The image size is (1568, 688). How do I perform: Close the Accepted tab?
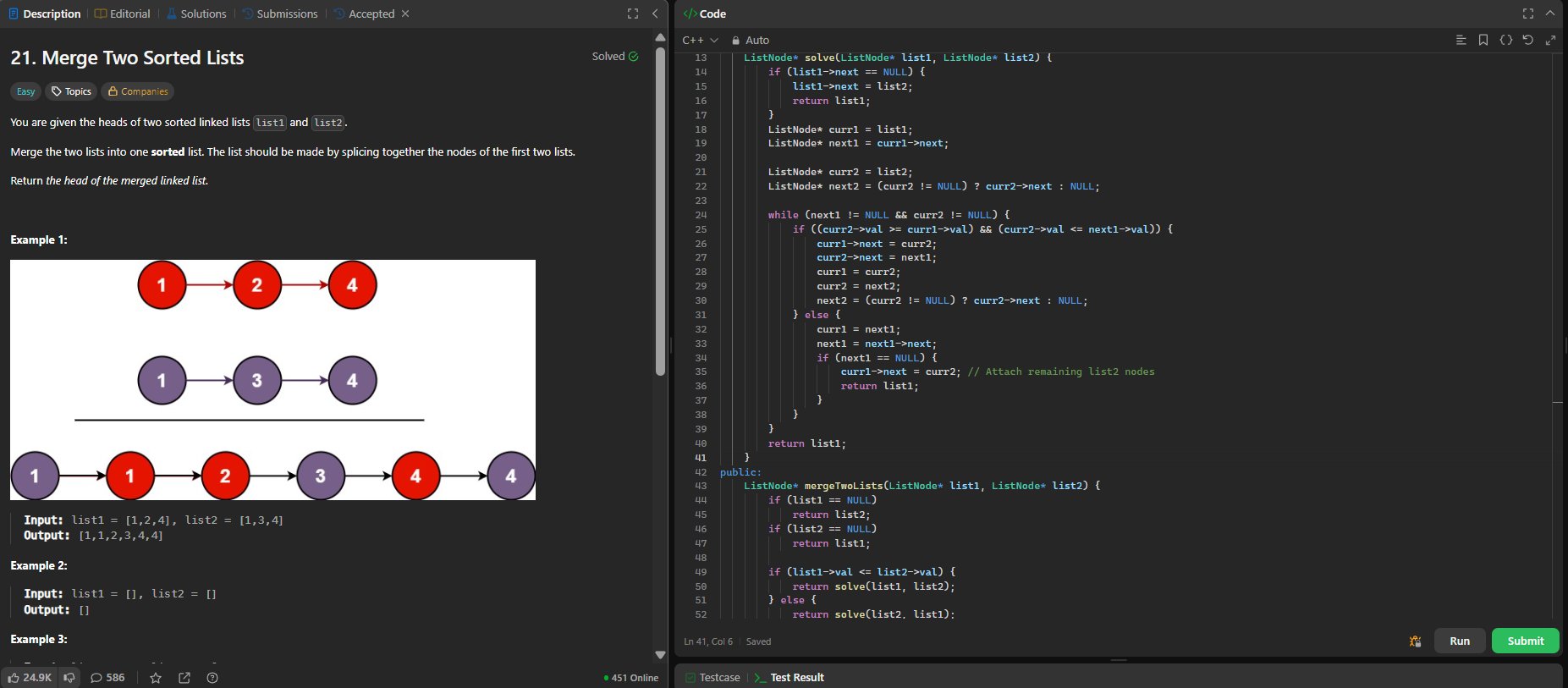click(405, 14)
